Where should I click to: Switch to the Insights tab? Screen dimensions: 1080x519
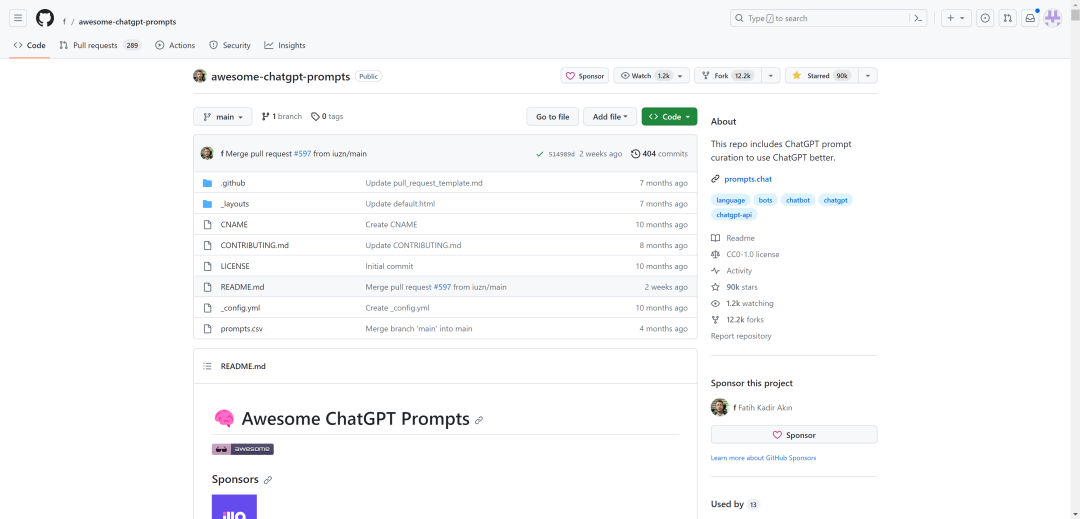tap(285, 45)
